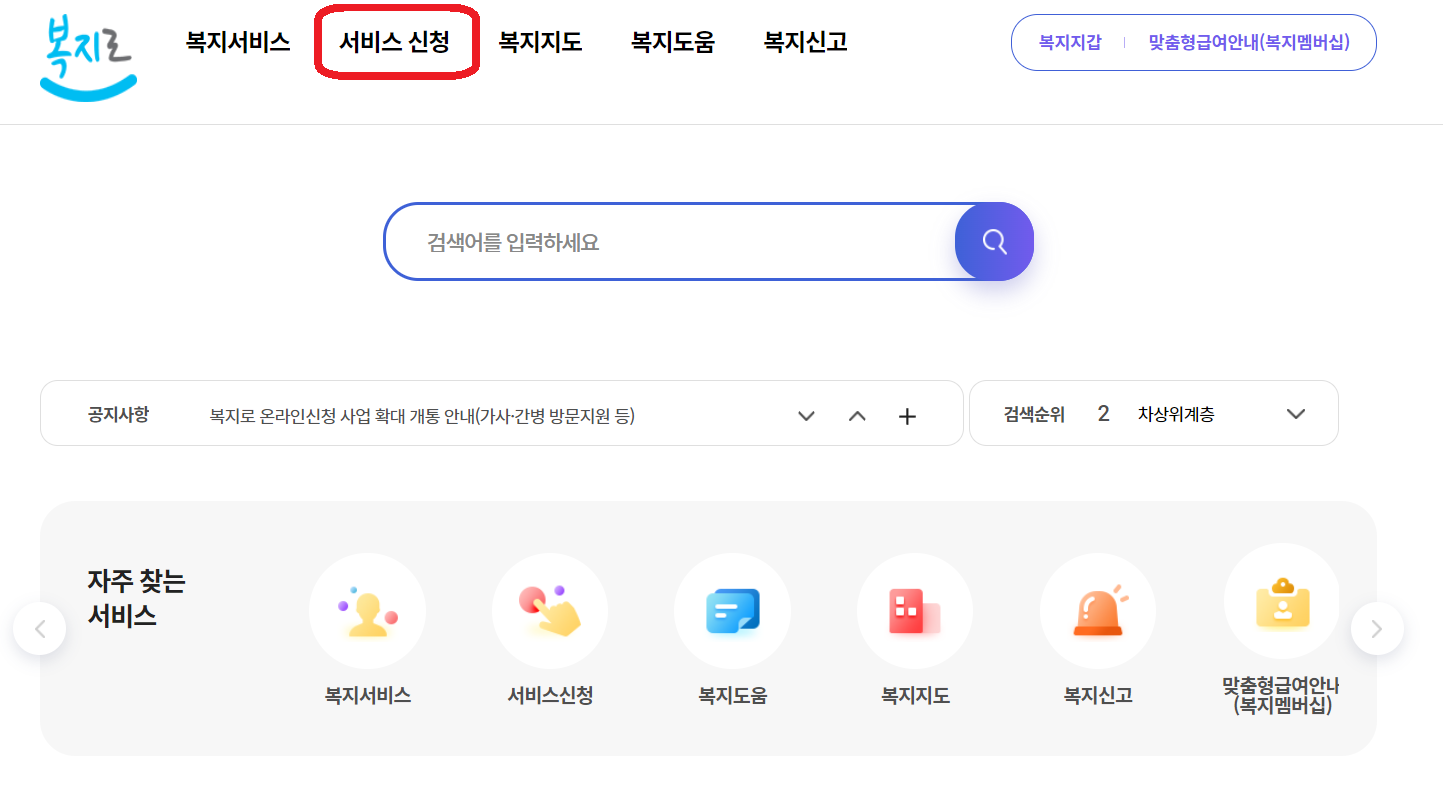Open 맞춤형급여안내(복지멤버십) link at top right
This screenshot has height=789, width=1443.
(1251, 42)
